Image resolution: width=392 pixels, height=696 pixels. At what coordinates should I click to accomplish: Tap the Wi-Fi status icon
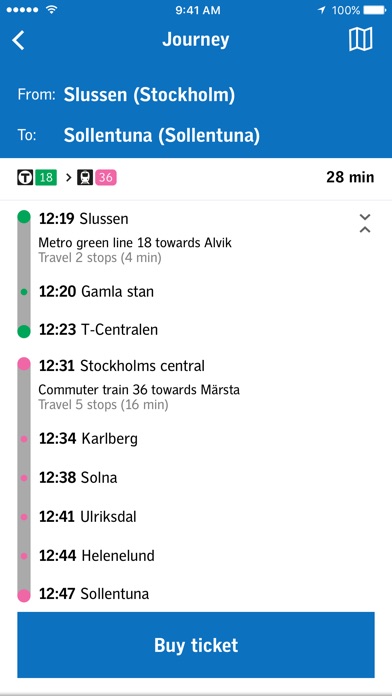click(52, 10)
